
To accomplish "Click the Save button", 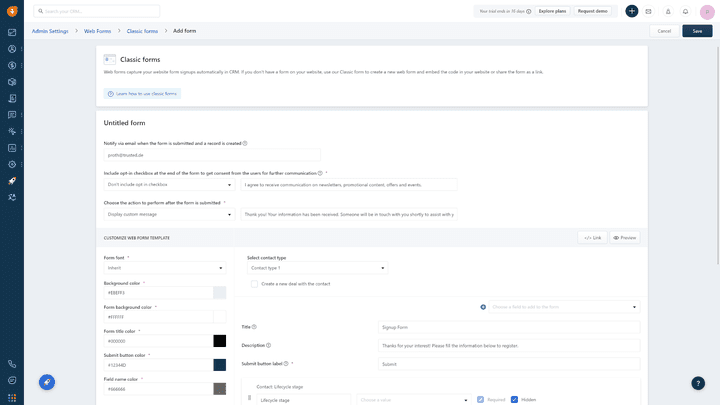I will coord(697,31).
